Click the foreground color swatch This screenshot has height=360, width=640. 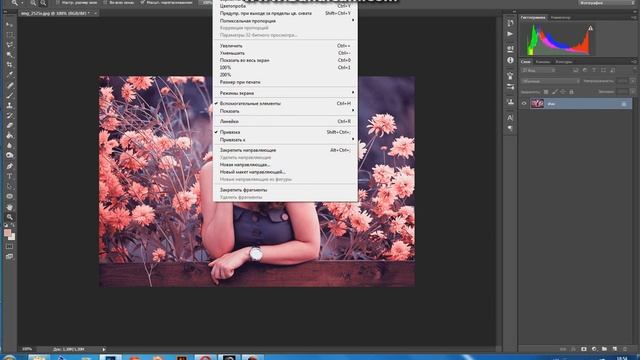point(7,233)
